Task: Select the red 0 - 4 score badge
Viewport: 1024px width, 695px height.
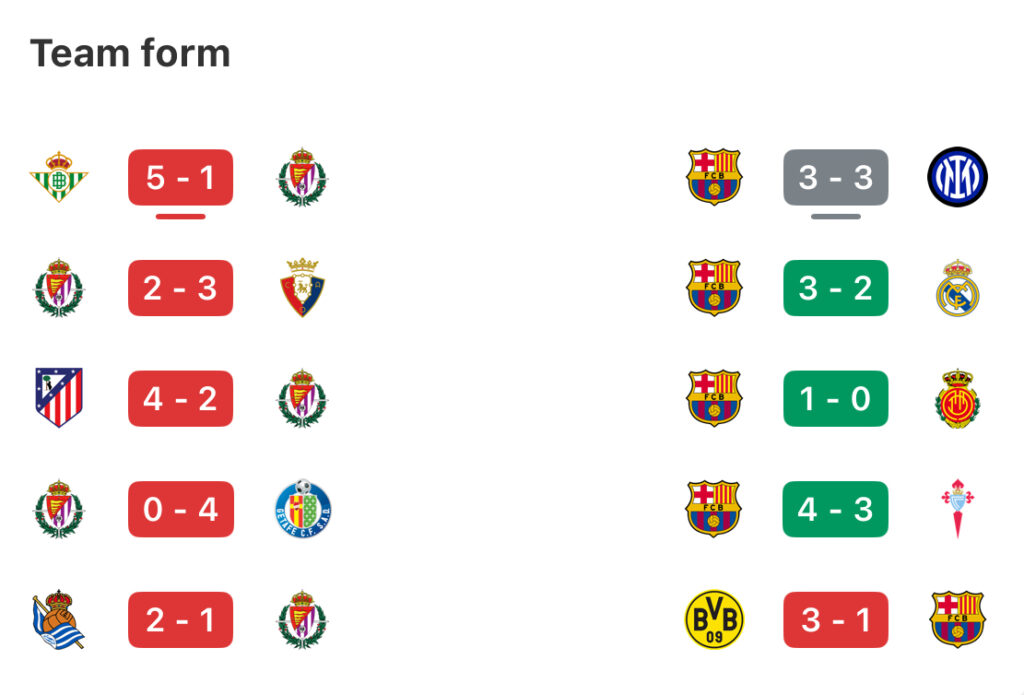Action: [180, 509]
